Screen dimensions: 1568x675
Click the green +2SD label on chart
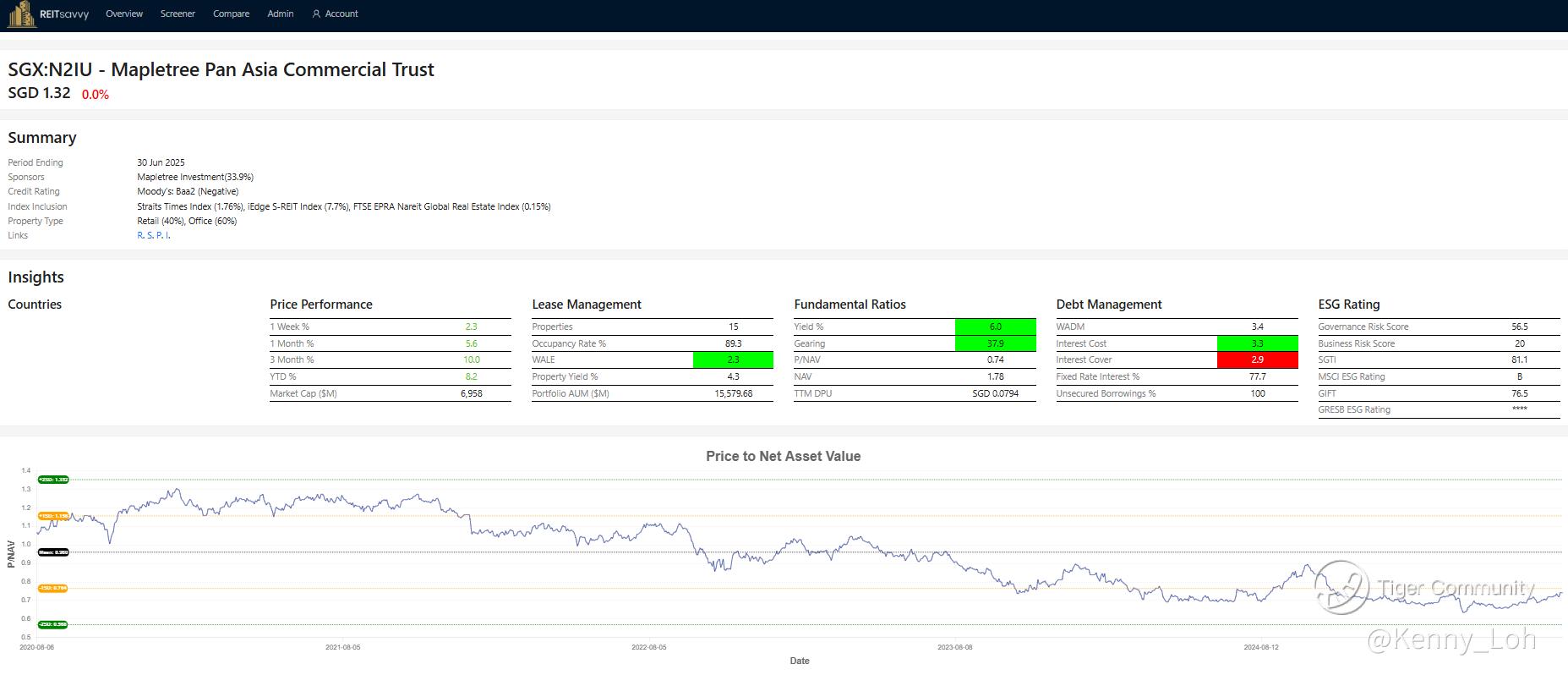tap(53, 480)
